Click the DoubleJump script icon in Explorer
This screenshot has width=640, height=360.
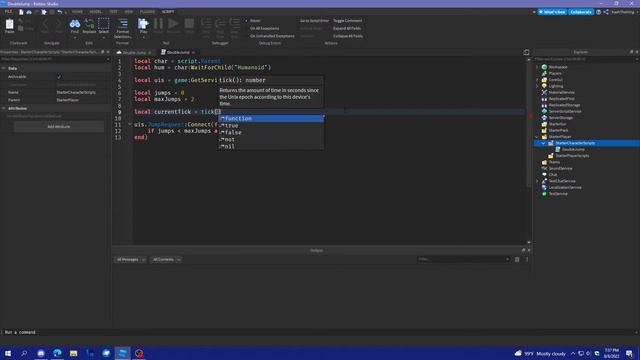click(558, 149)
